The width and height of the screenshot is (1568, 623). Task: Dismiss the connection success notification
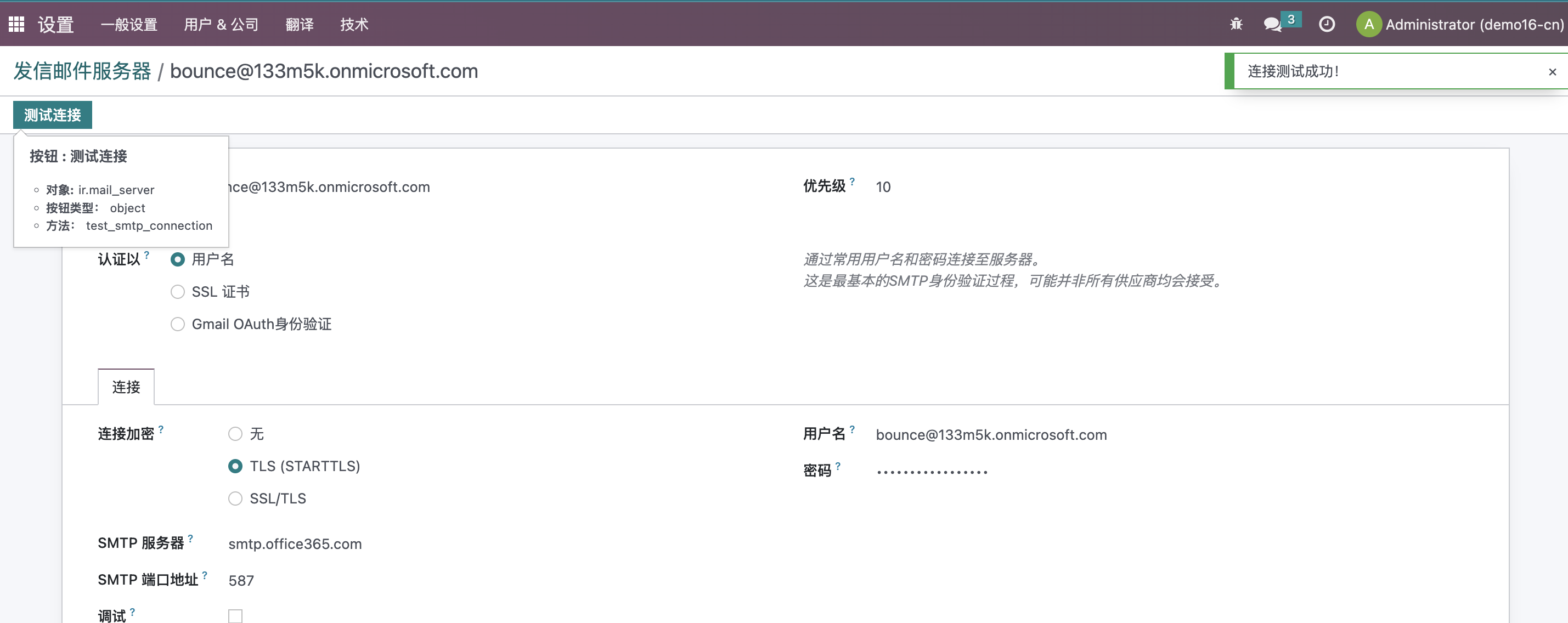(x=1552, y=72)
